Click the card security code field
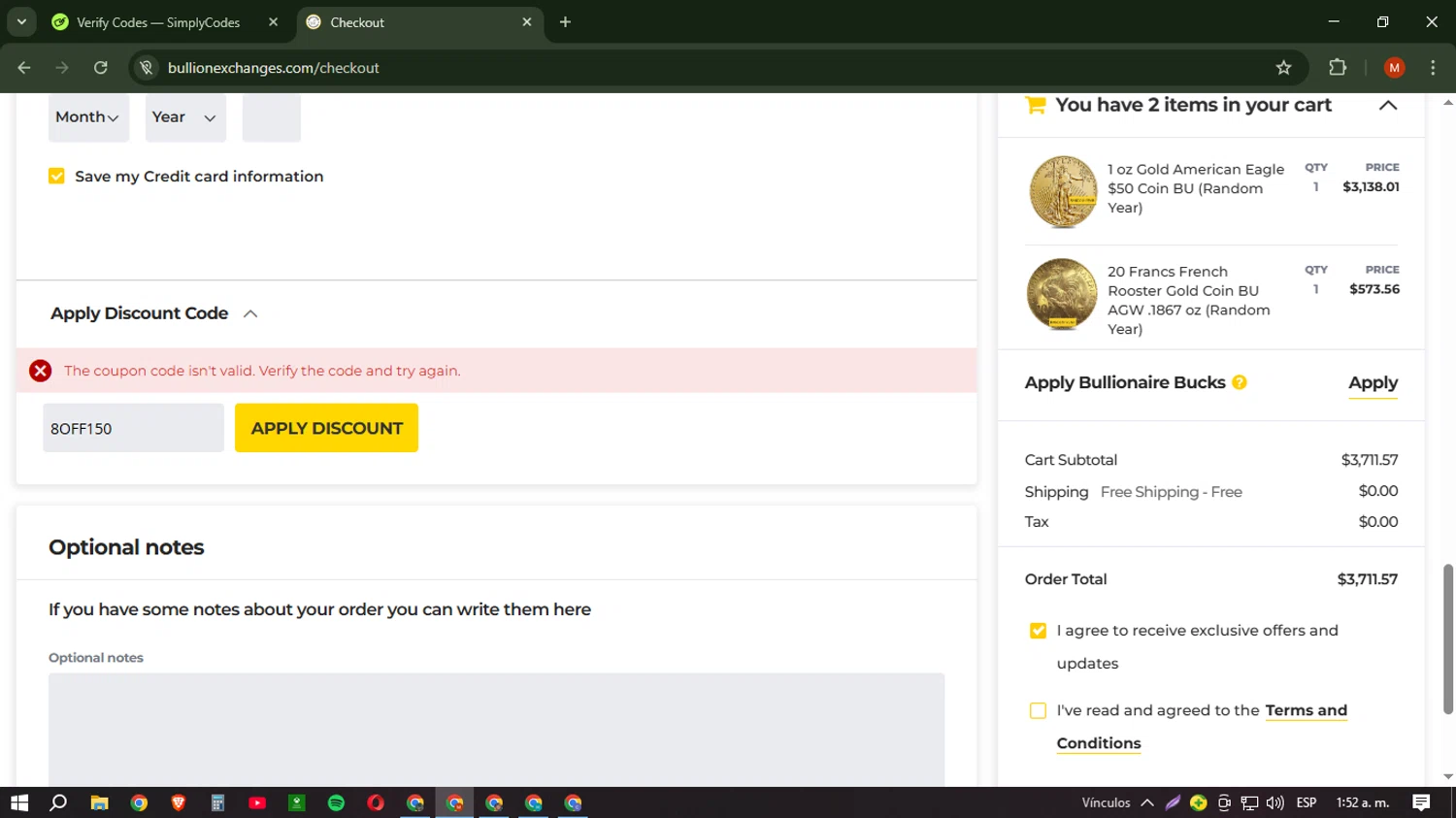Image resolution: width=1456 pixels, height=818 pixels. pos(271,117)
